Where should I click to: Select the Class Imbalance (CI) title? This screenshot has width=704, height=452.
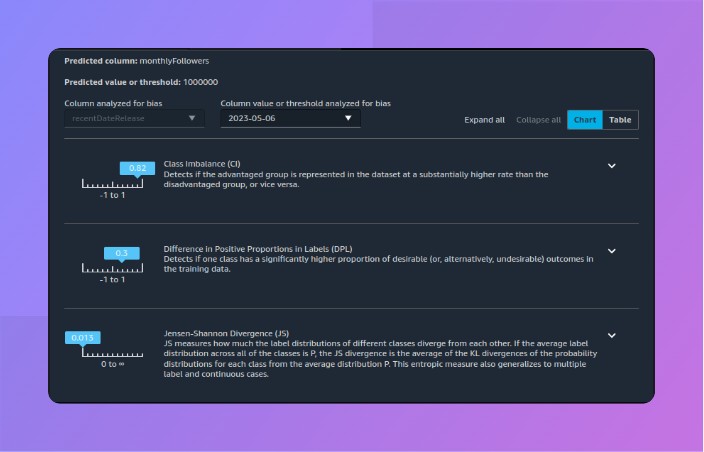[x=201, y=163]
